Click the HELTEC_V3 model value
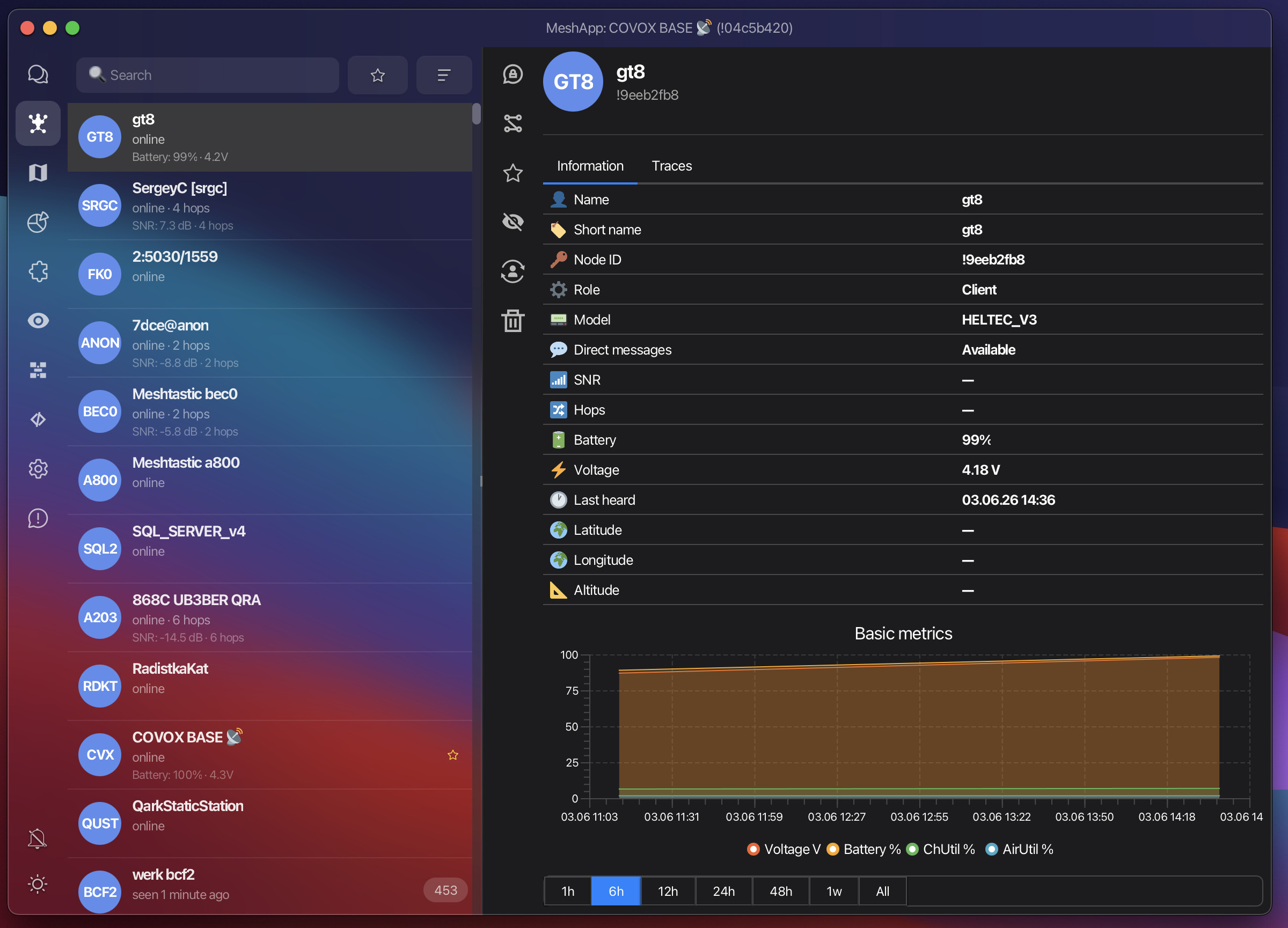This screenshot has width=1288, height=928. tap(999, 320)
